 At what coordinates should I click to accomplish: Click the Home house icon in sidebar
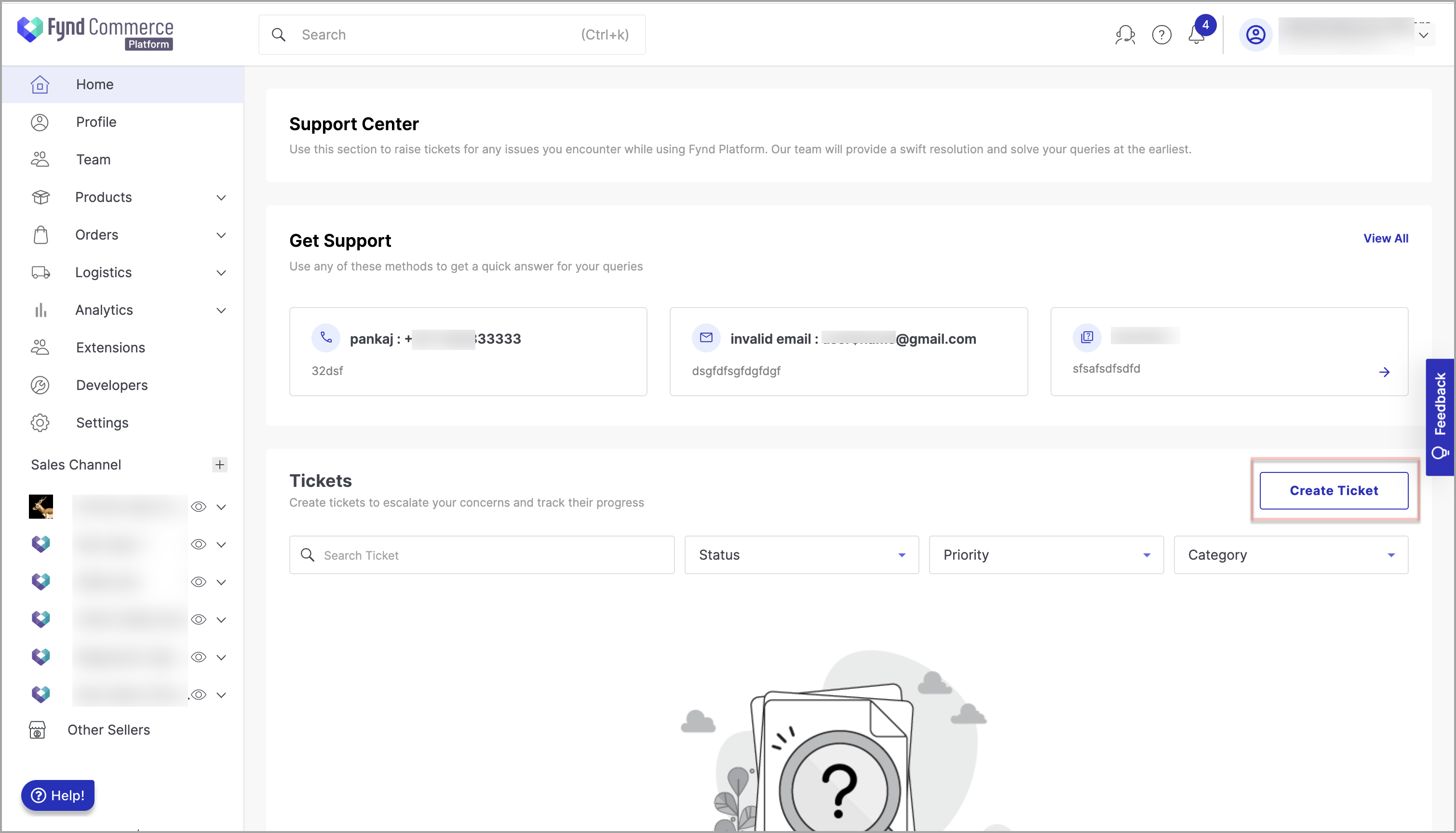(x=40, y=84)
